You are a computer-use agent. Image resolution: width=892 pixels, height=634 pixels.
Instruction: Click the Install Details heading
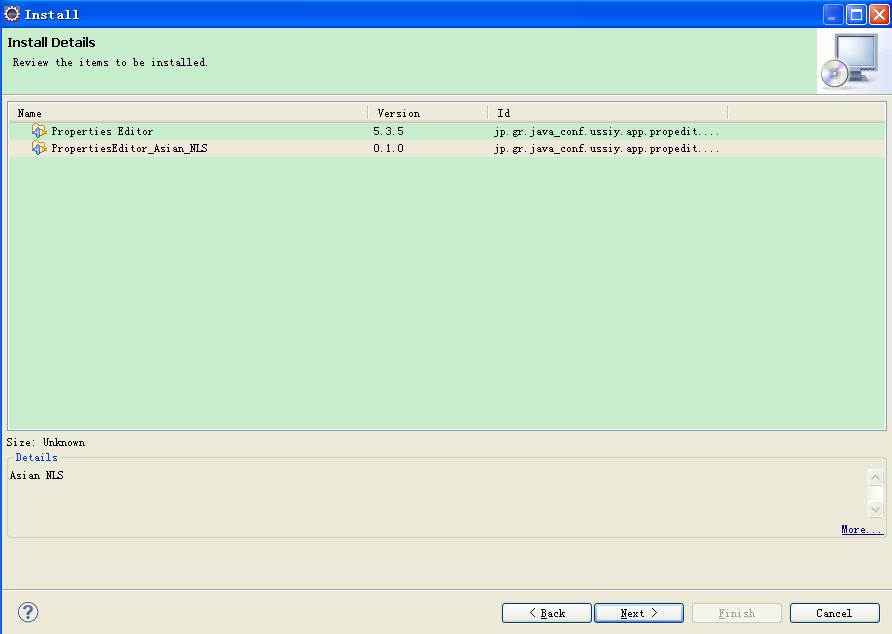pos(51,43)
